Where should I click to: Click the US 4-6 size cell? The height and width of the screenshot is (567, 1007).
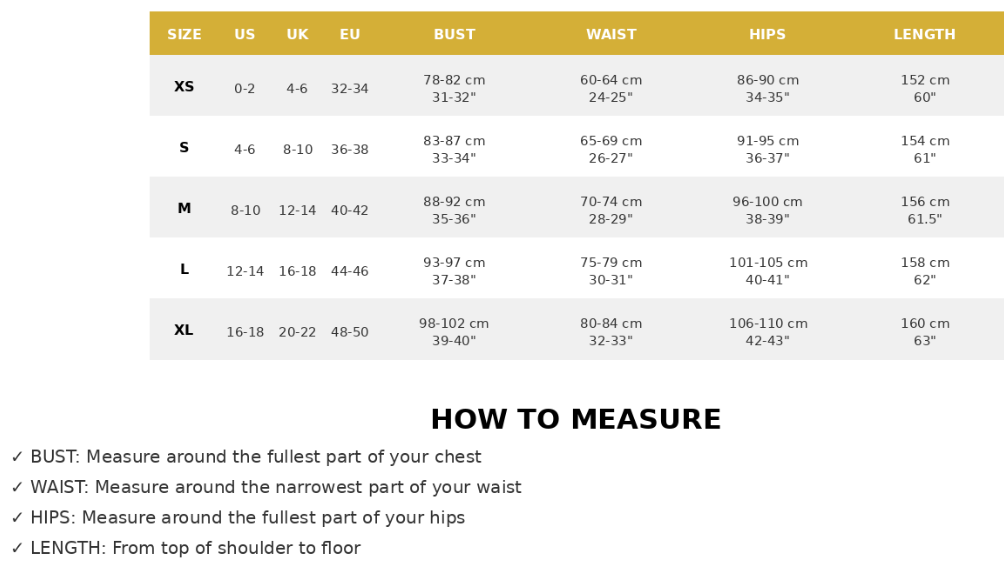[245, 149]
